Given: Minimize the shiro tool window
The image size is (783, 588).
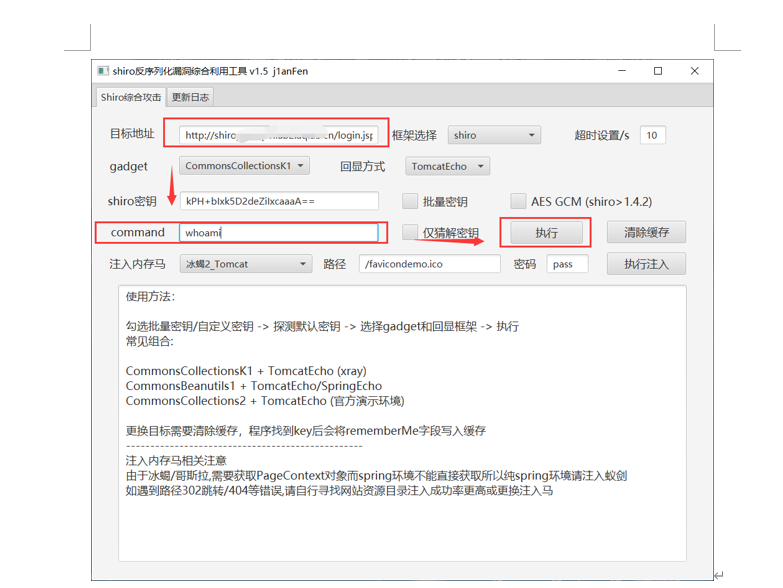Looking at the screenshot, I should tap(622, 71).
